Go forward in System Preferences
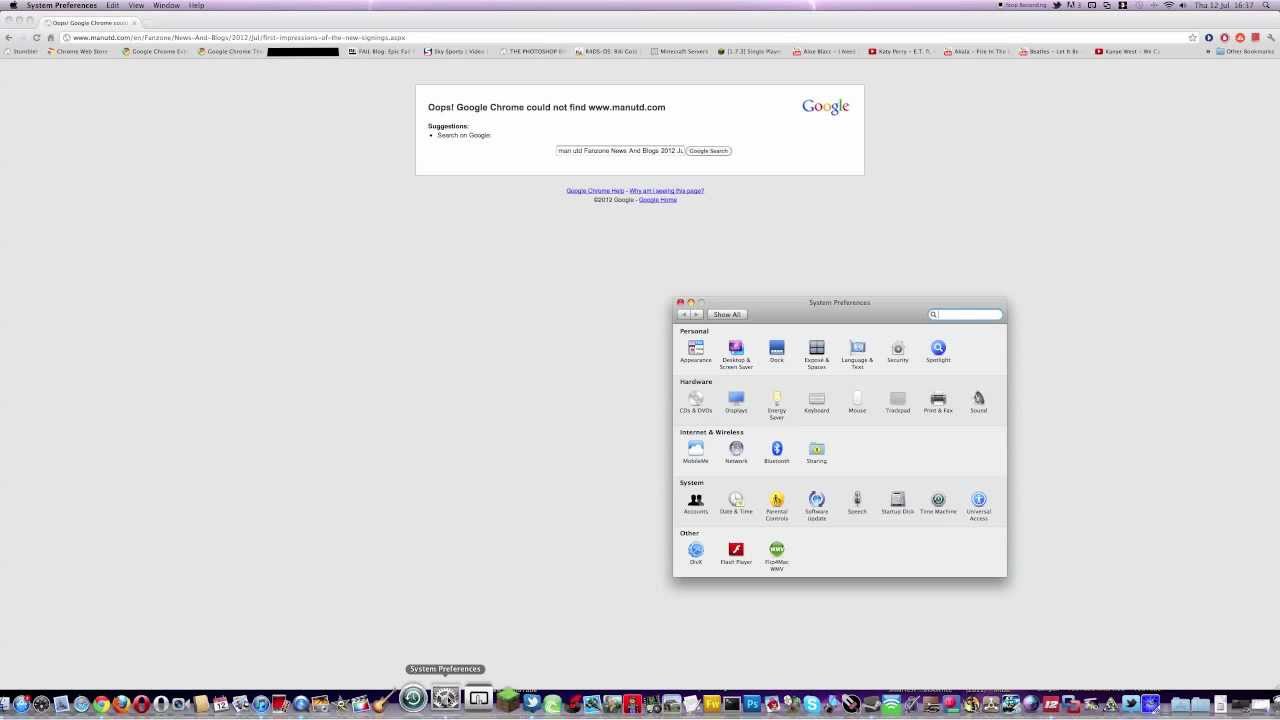Screen dimensions: 1280x720 [x=696, y=314]
